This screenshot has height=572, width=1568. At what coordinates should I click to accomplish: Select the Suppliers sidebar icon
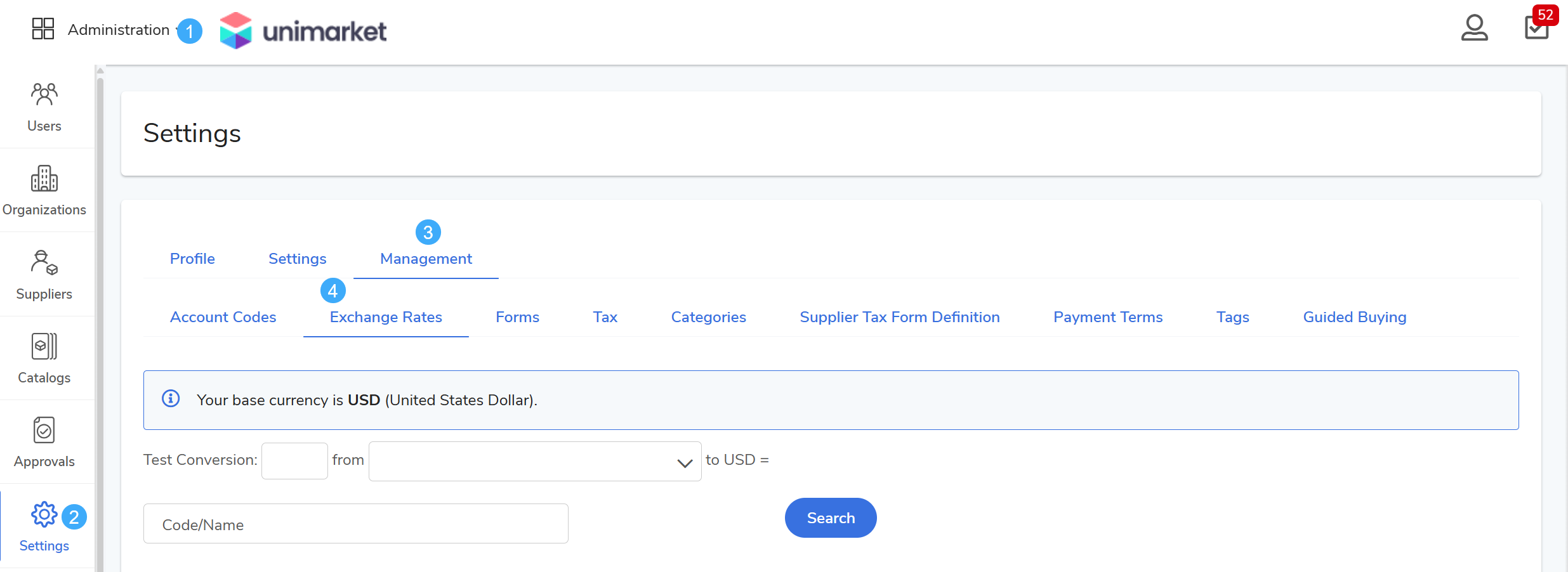(44, 263)
